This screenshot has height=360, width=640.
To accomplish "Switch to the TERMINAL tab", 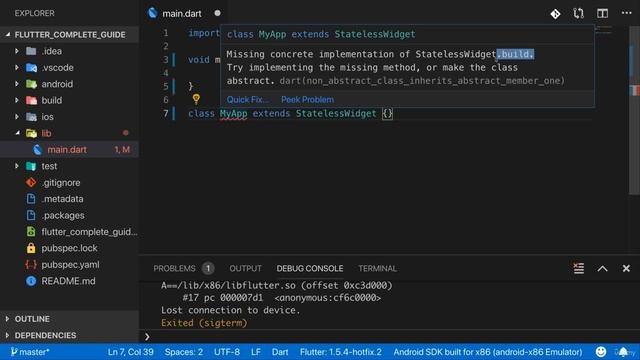I will tap(378, 269).
